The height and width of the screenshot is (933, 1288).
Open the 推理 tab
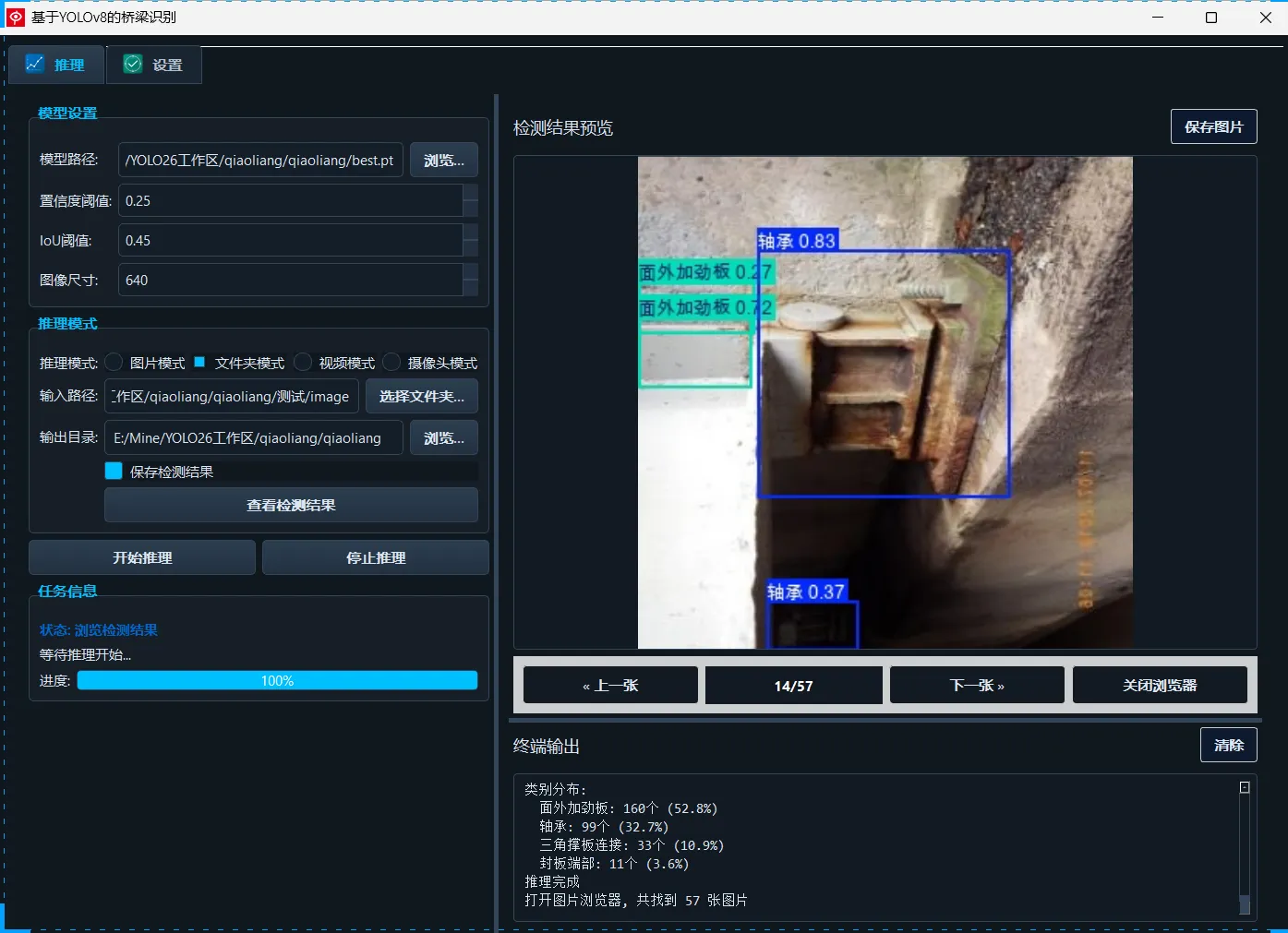pos(56,65)
